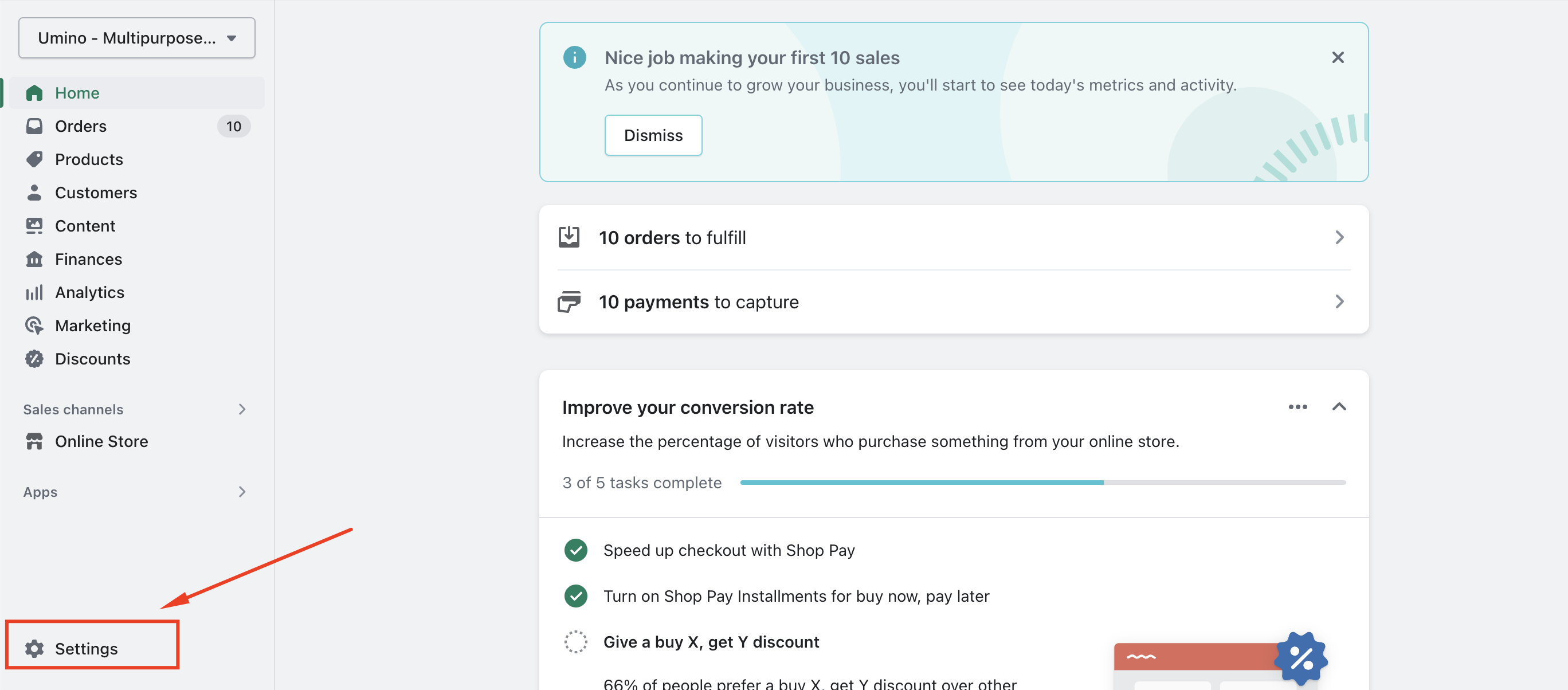
Task: Dismiss the first 10 sales banner
Action: pyautogui.click(x=653, y=135)
